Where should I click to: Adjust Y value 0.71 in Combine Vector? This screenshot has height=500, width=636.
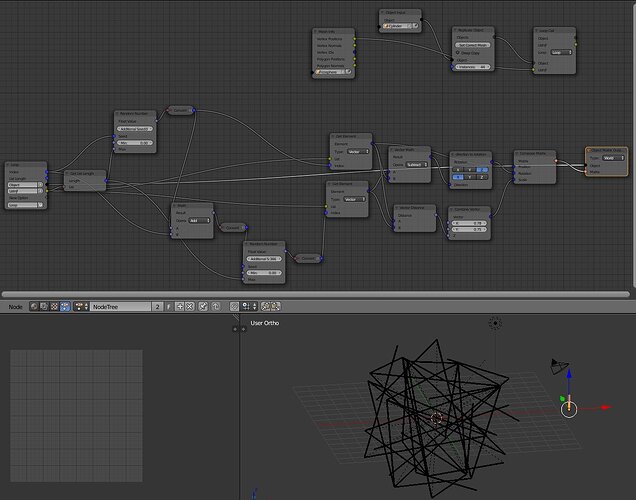click(469, 230)
